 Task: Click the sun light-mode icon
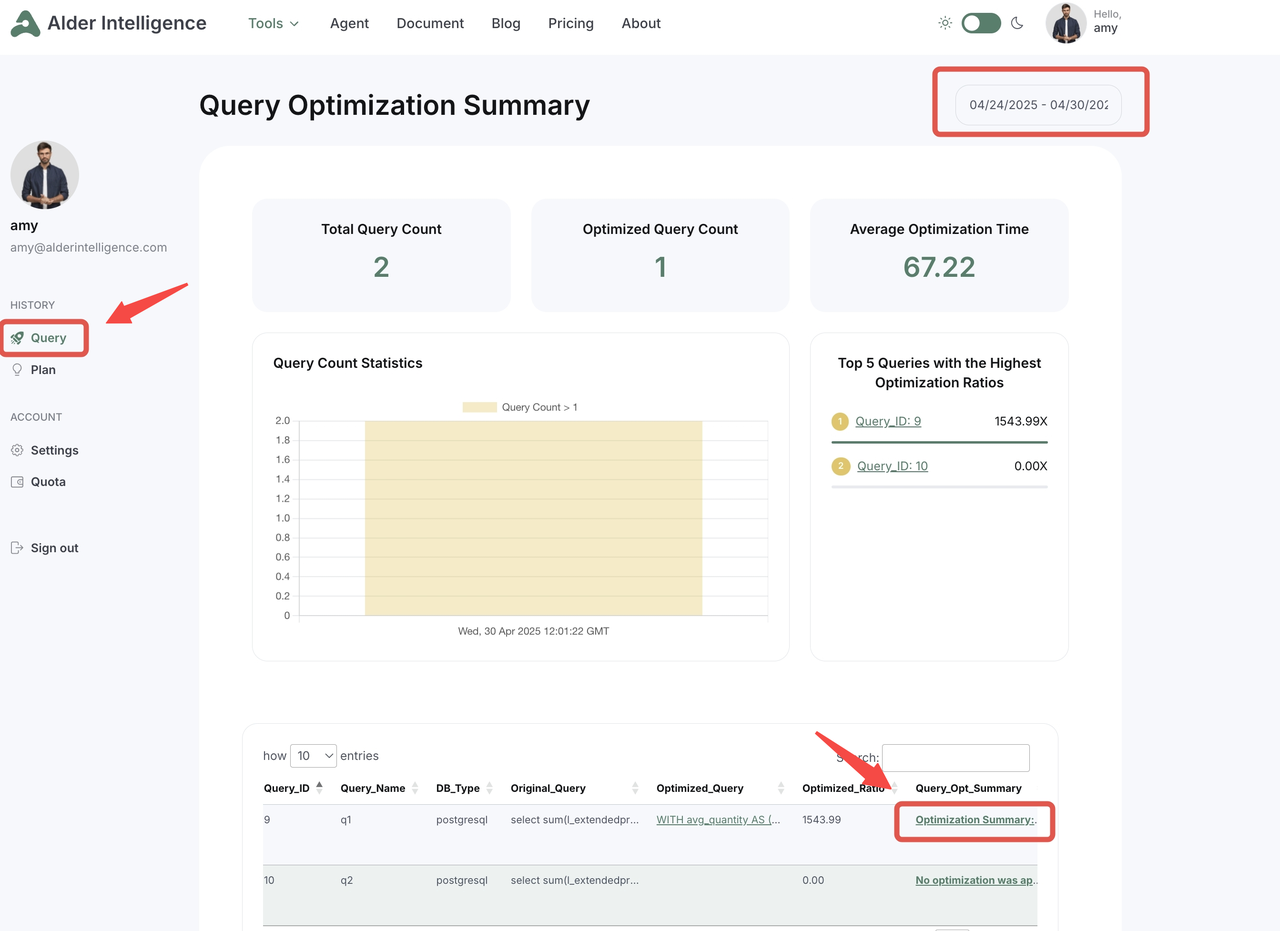(x=945, y=23)
